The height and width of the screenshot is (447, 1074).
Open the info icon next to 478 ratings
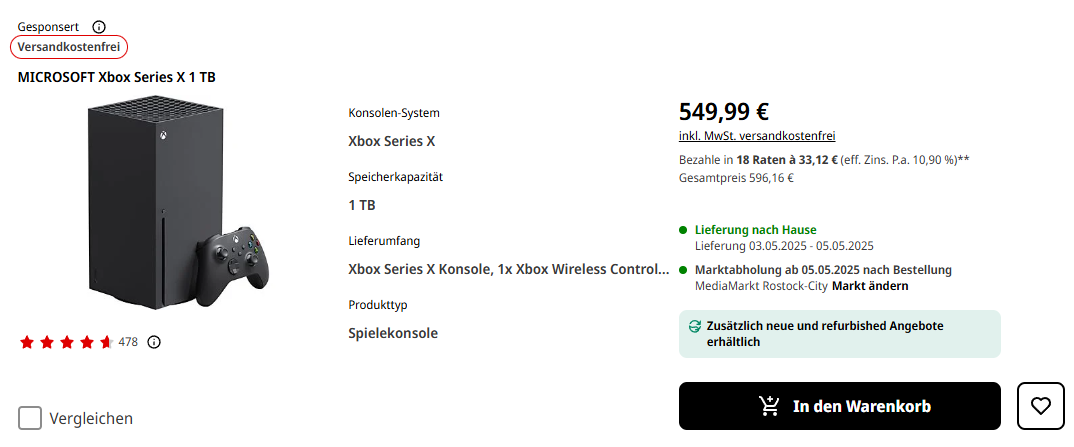(154, 342)
